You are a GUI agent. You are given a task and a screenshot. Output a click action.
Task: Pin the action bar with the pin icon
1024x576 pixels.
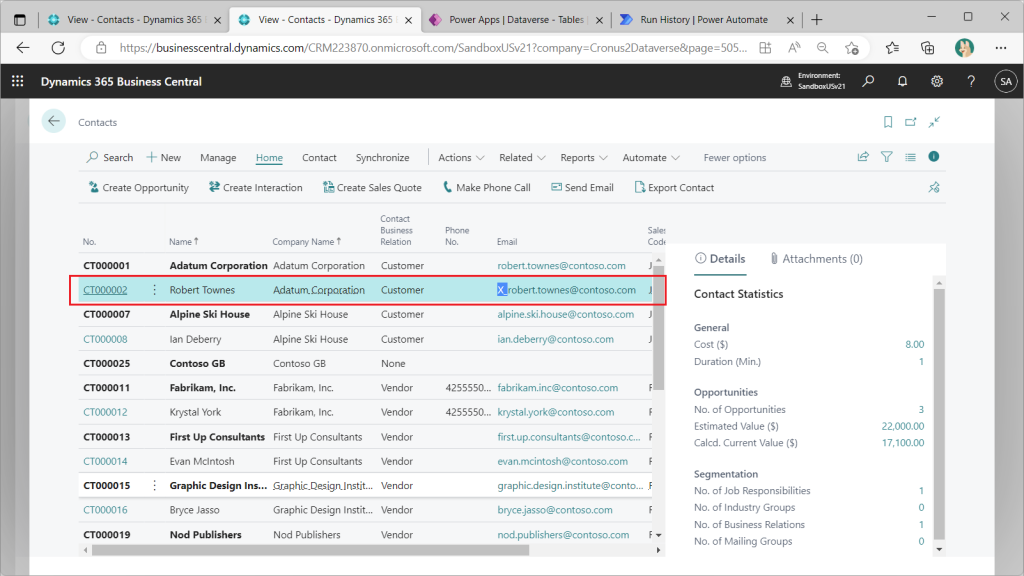coord(934,187)
